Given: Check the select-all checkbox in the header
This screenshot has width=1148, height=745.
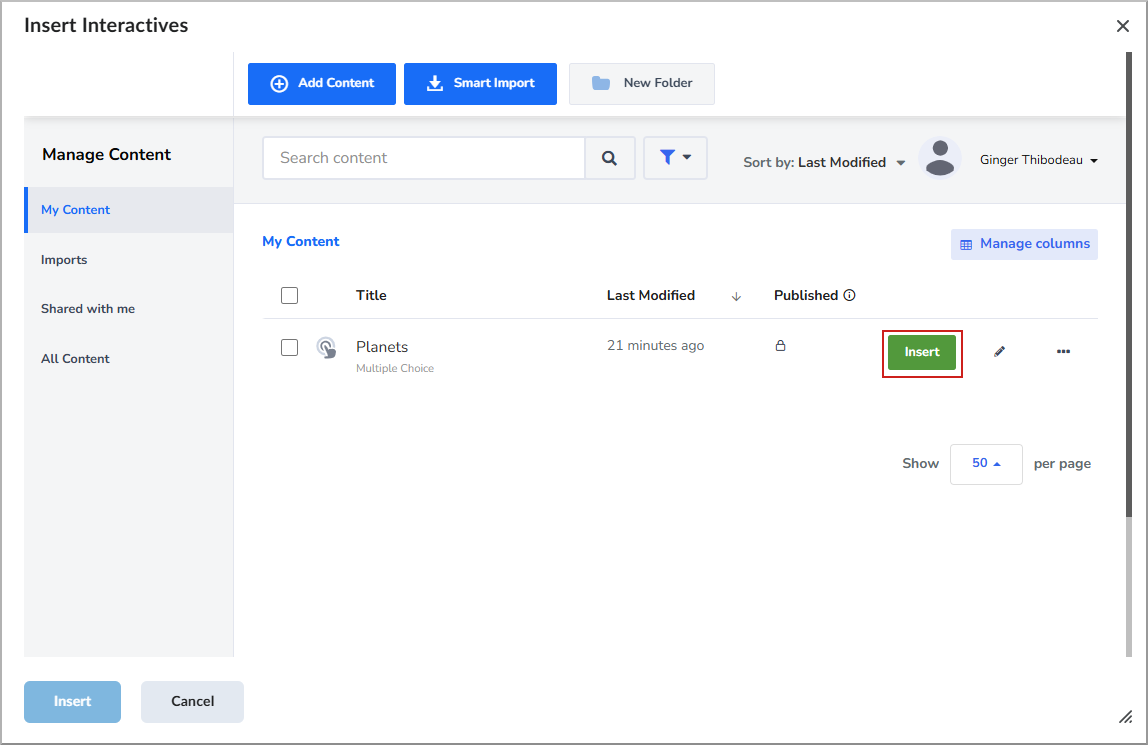Looking at the screenshot, I should pyautogui.click(x=289, y=295).
